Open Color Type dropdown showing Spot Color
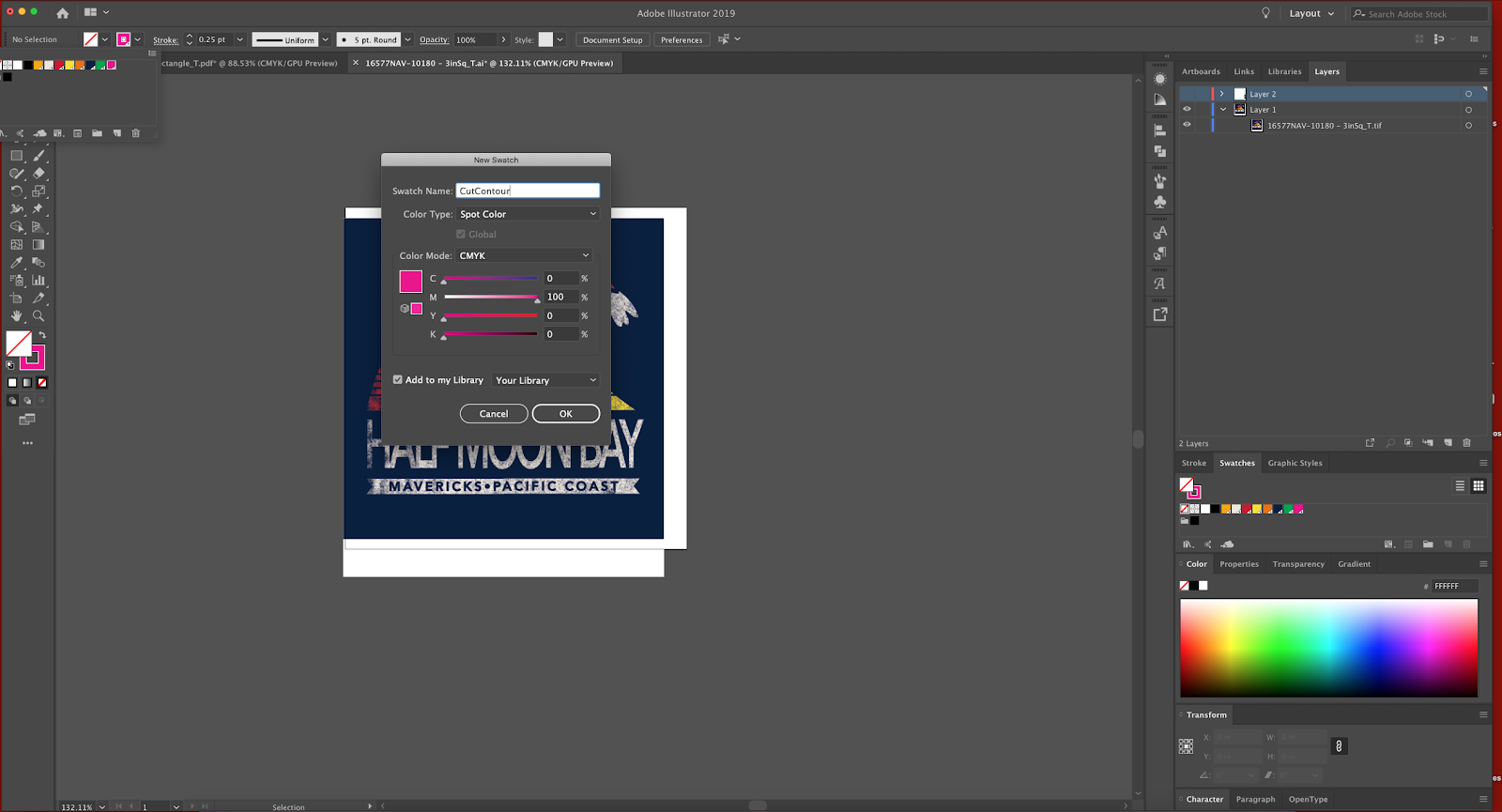Screen dimensions: 1502x812 tap(528, 214)
